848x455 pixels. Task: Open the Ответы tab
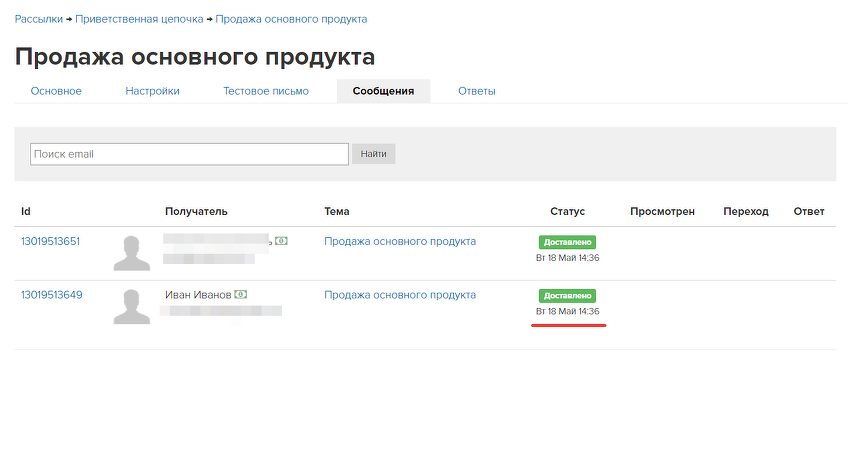tap(477, 91)
